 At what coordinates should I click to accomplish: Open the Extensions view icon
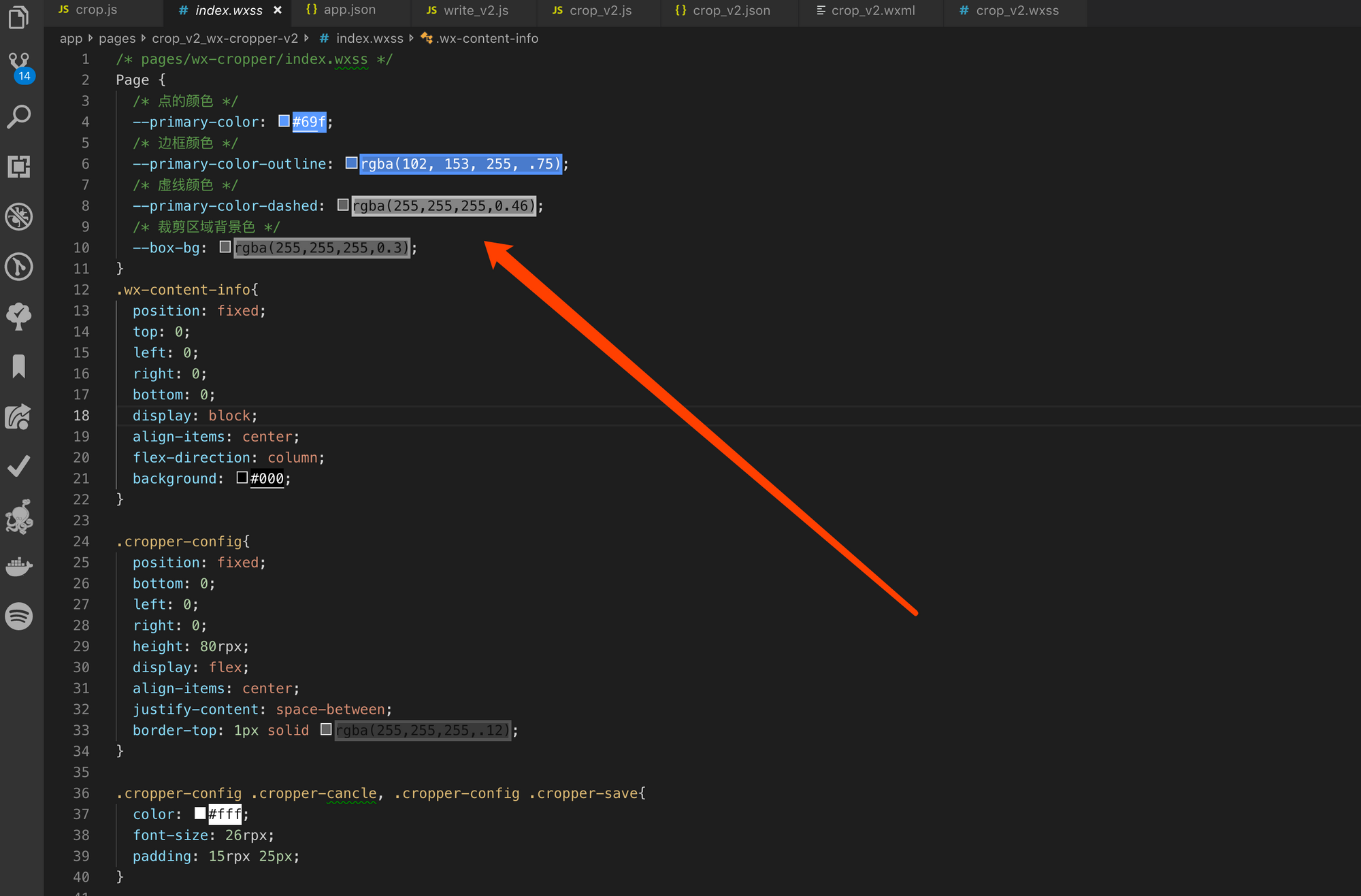19,167
